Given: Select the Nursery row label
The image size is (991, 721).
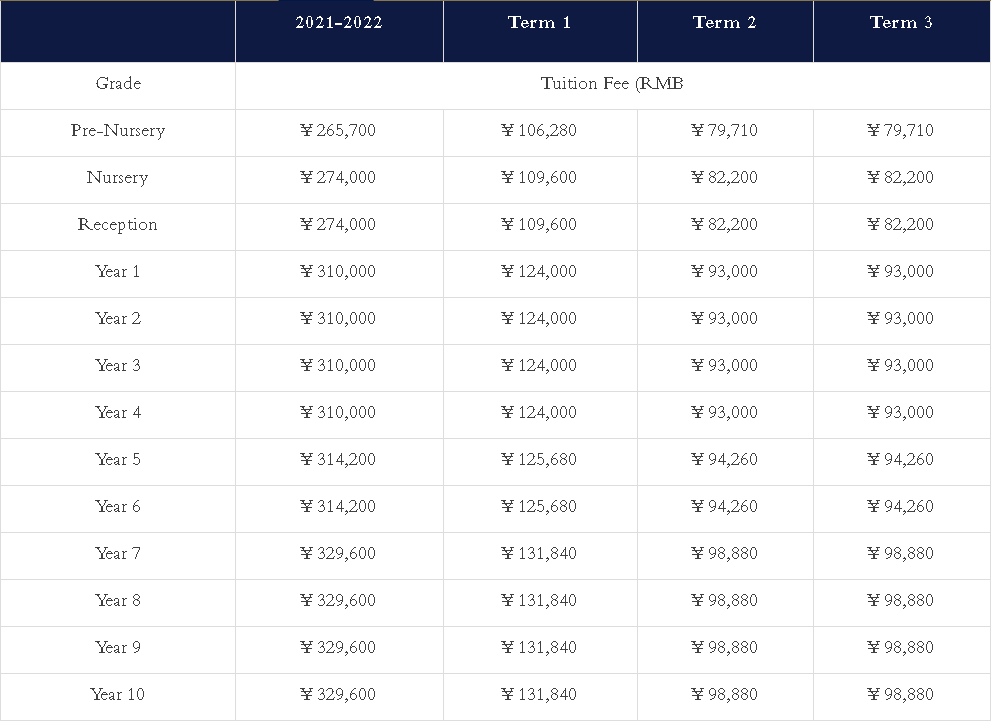Looking at the screenshot, I should (x=117, y=178).
